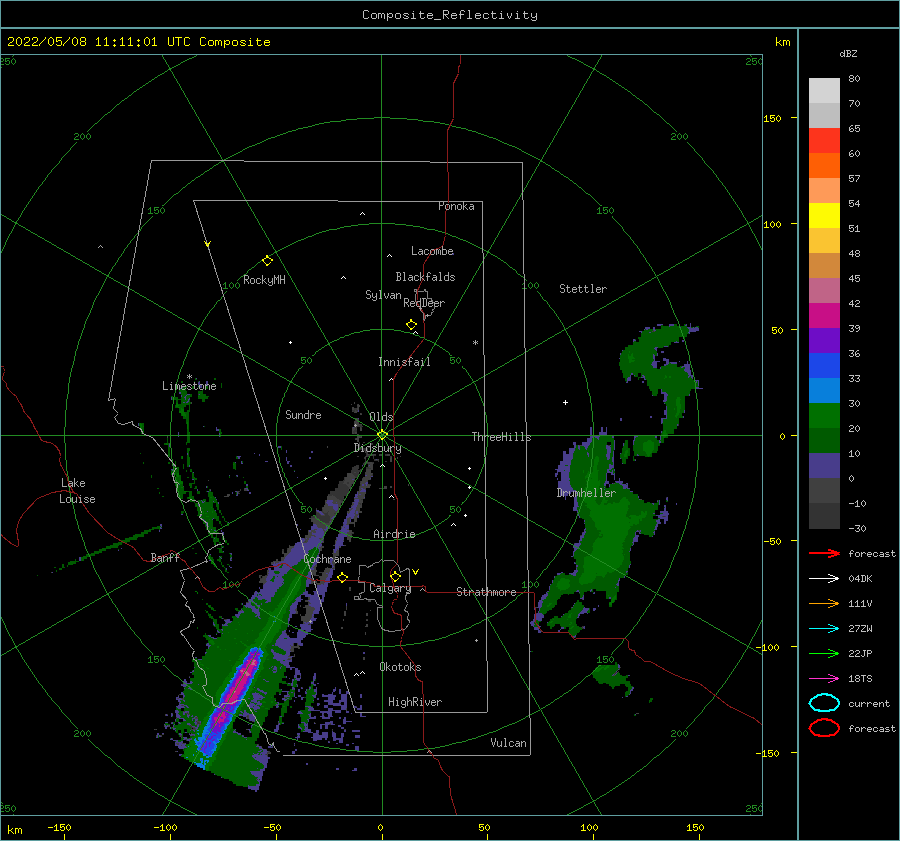
Task: Click the Limestone label
Action: pyautogui.click(x=189, y=386)
